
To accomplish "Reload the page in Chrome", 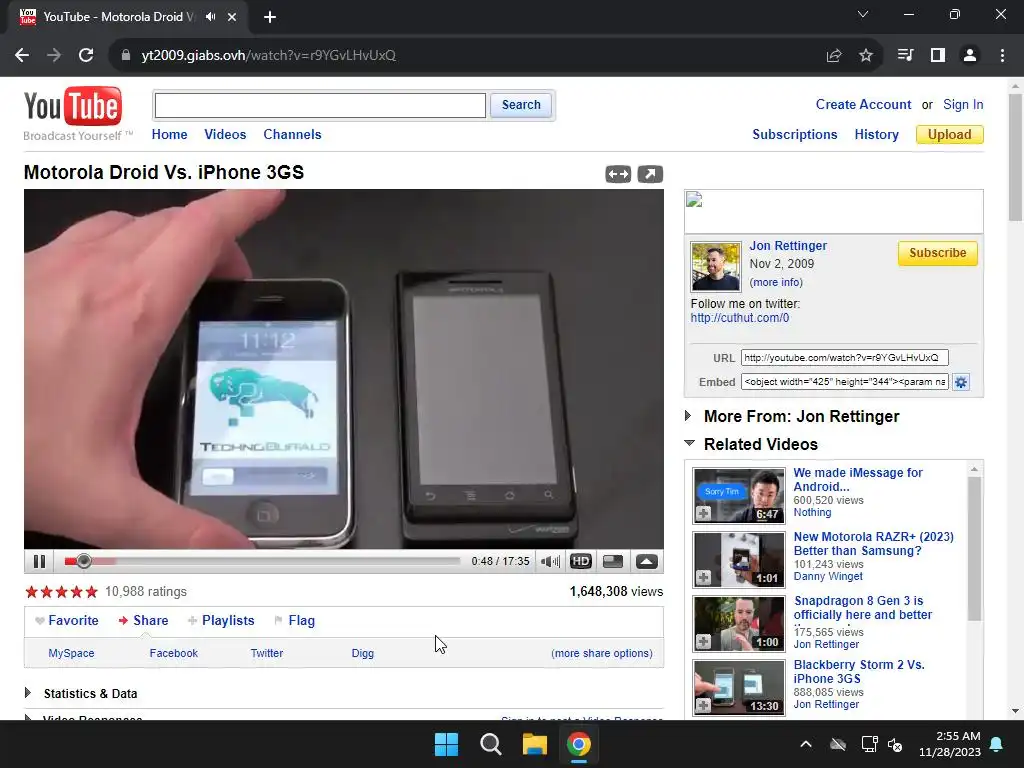I will 86,56.
